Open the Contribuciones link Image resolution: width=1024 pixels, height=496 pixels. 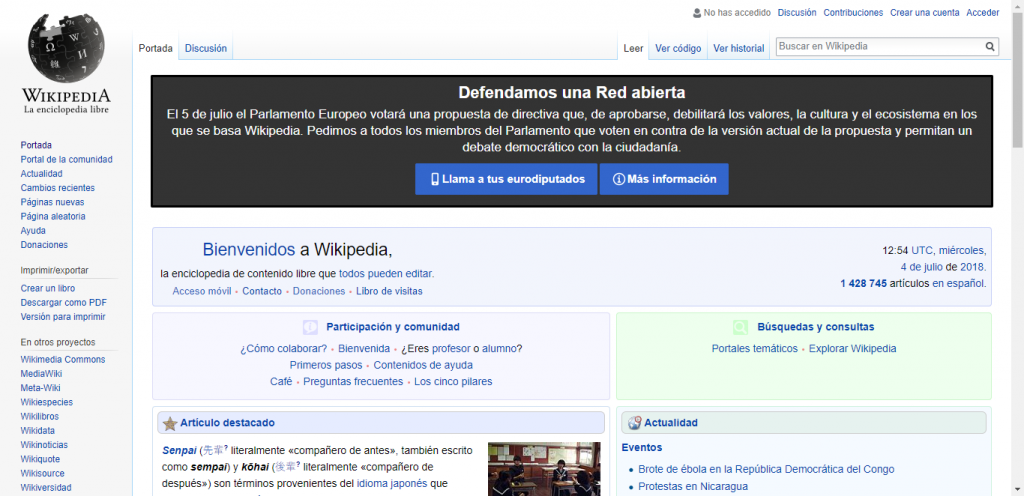click(x=853, y=12)
